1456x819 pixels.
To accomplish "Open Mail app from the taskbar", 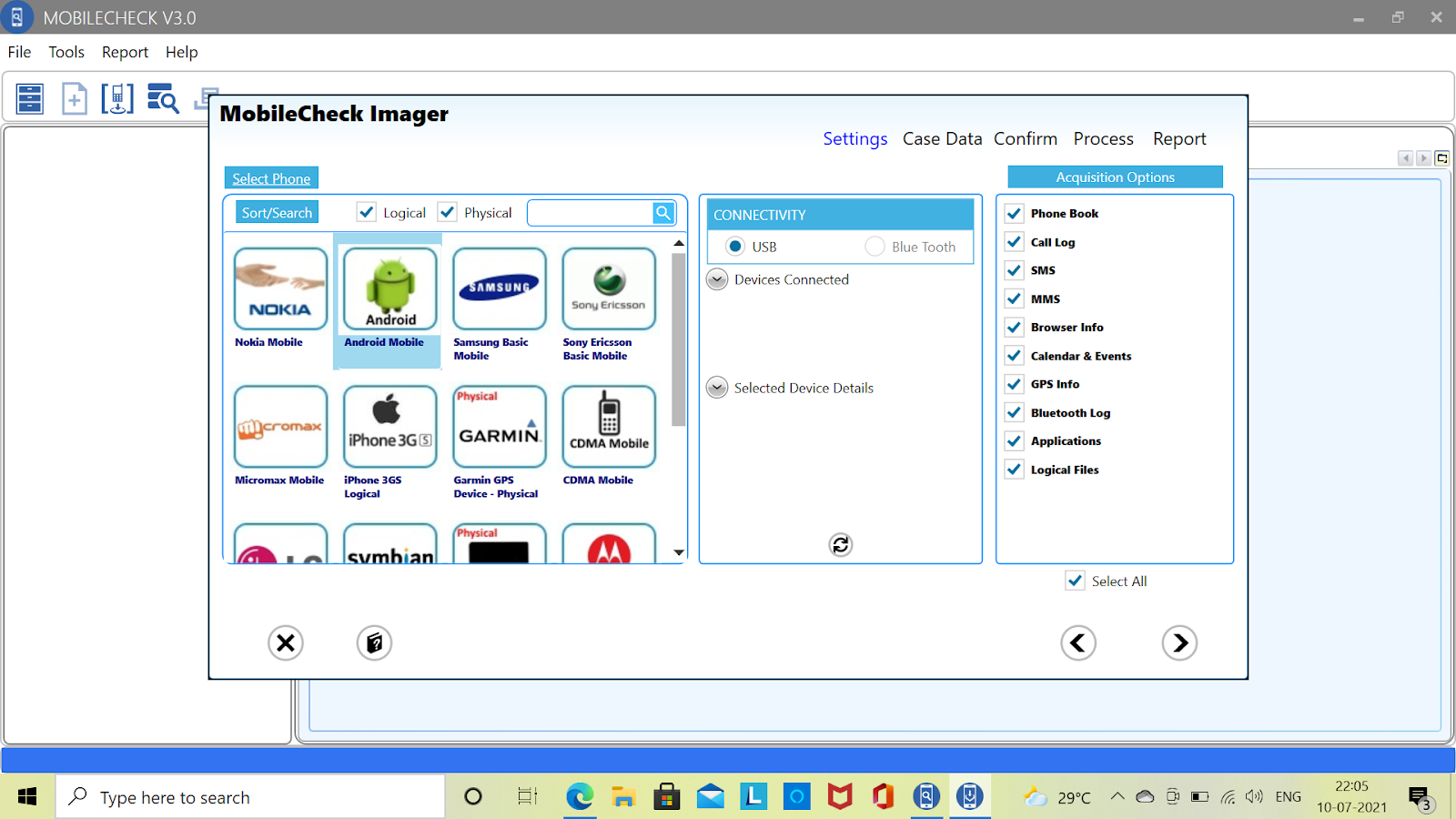I will (x=711, y=797).
